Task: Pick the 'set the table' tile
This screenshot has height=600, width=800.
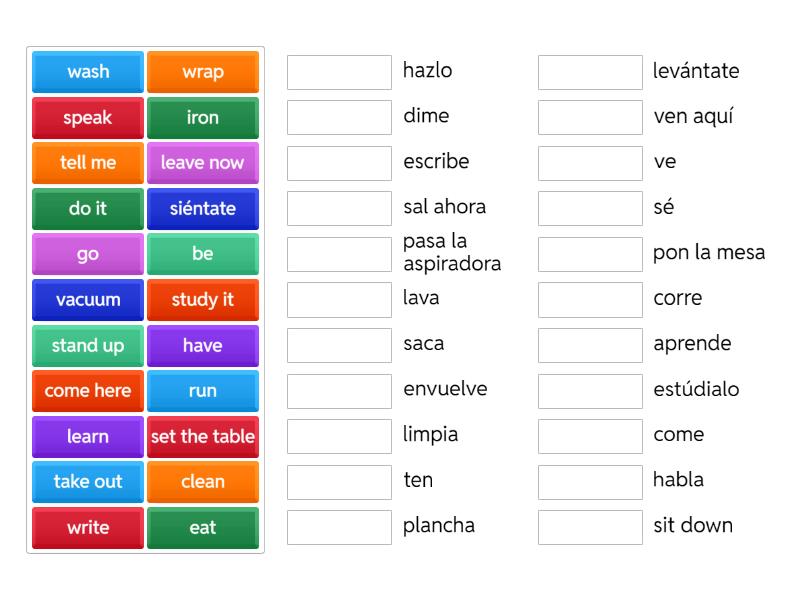Action: click(203, 437)
